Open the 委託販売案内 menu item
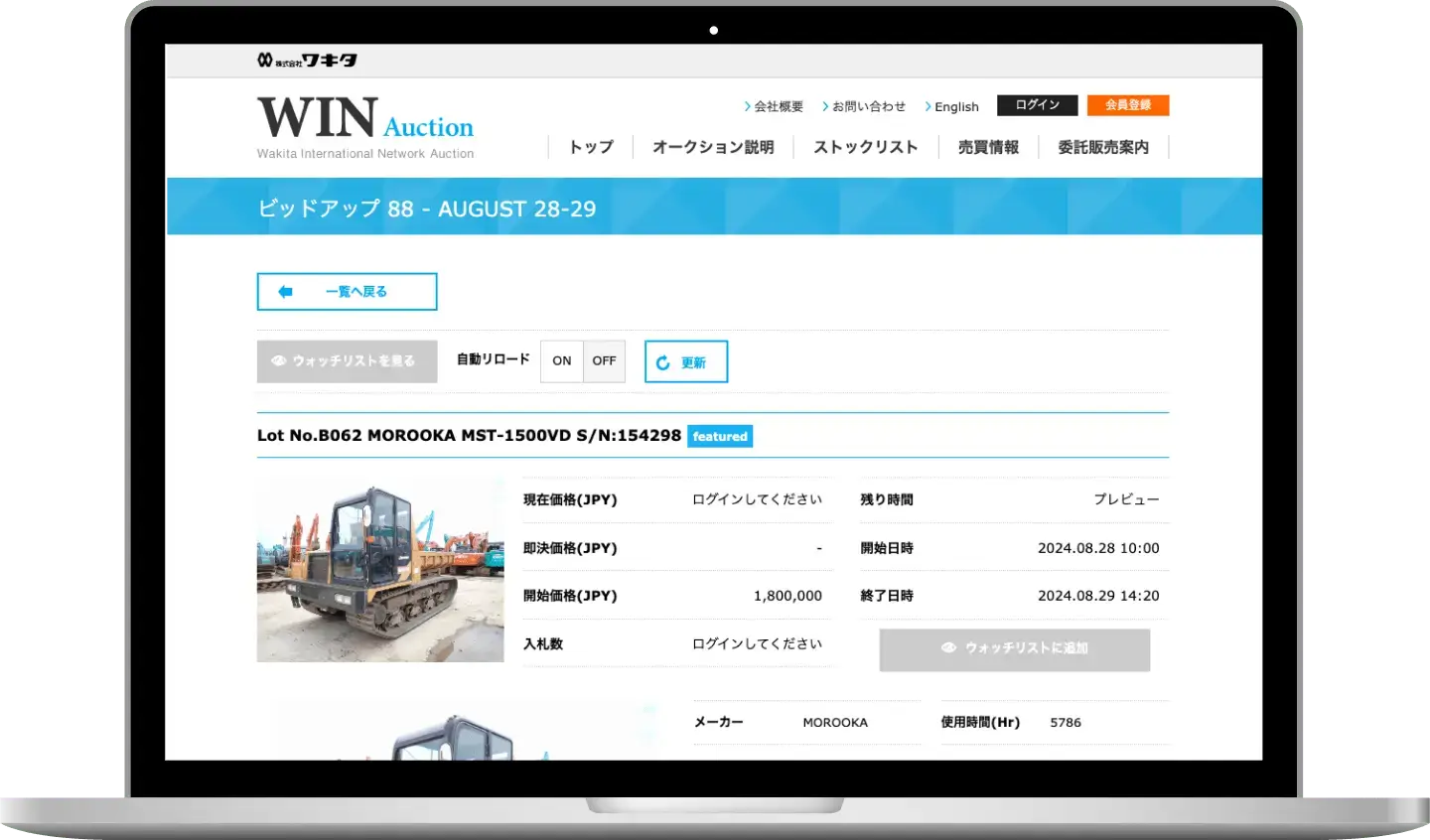This screenshot has height=840, width=1430. point(1103,147)
